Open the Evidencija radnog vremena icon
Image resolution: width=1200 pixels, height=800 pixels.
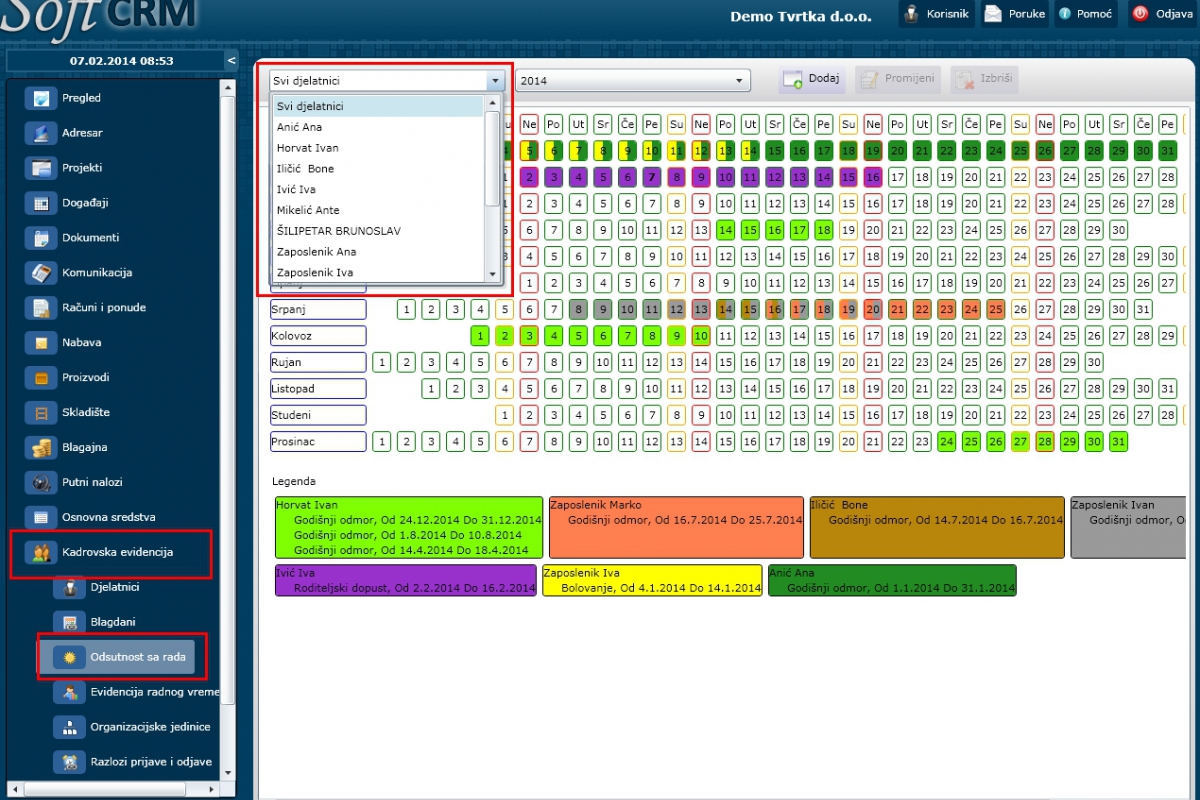click(x=70, y=692)
